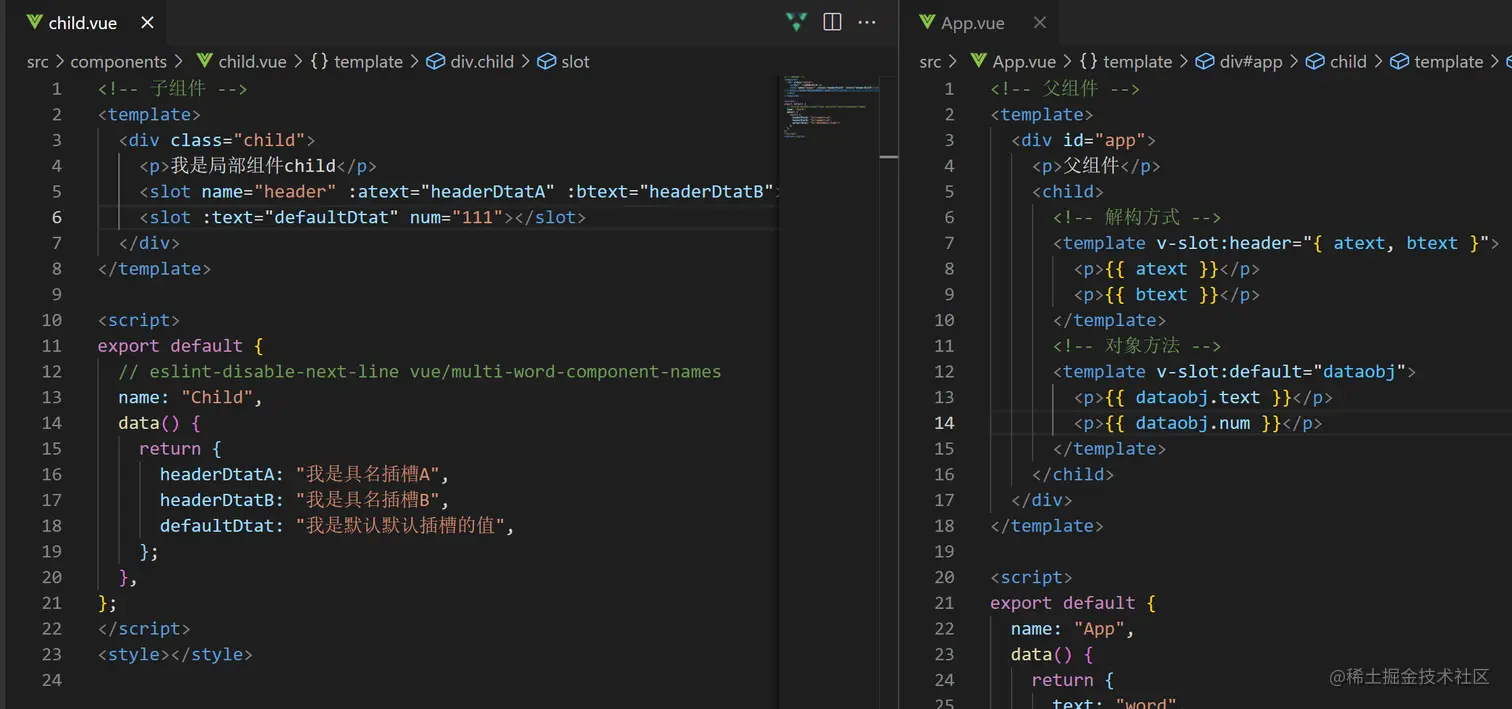Click the cube icon beside child breadcrumb
Image resolution: width=1512 pixels, height=709 pixels.
pyautogui.click(x=1315, y=62)
